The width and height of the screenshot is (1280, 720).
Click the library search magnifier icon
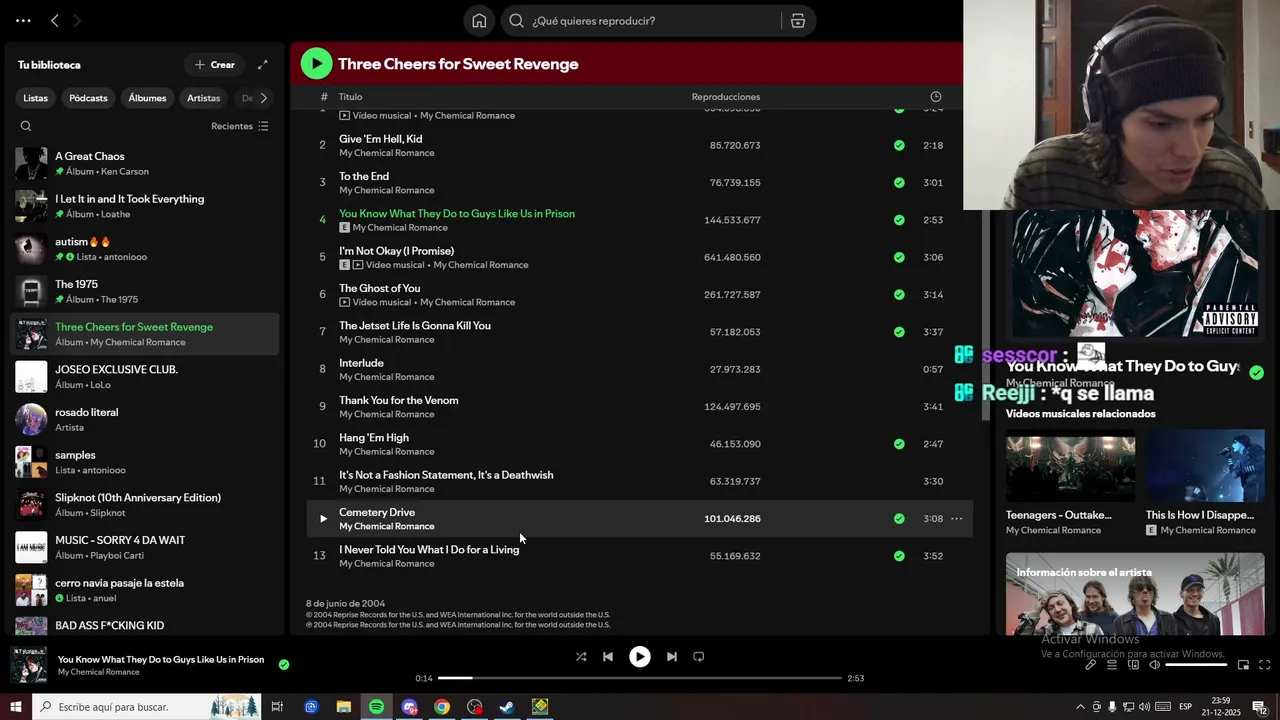point(26,126)
